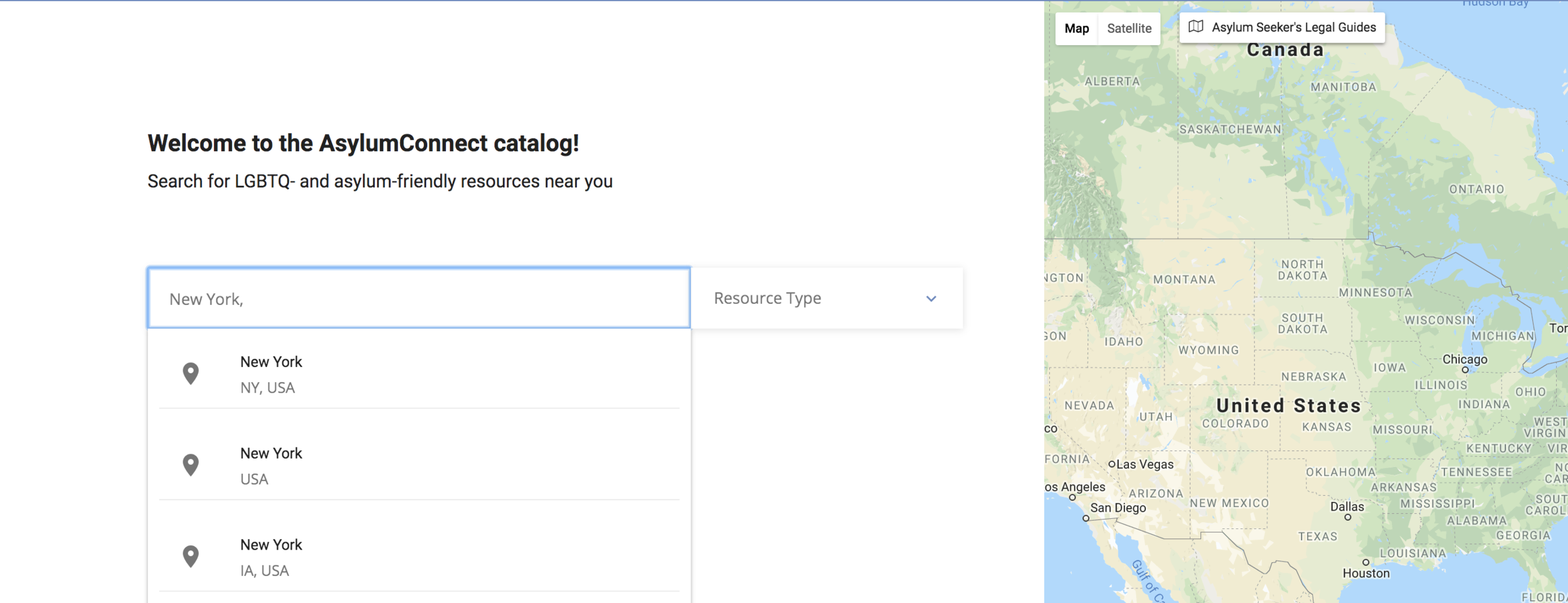The height and width of the screenshot is (603, 1568).
Task: Switch the map to Satellite view
Action: pos(1129,28)
